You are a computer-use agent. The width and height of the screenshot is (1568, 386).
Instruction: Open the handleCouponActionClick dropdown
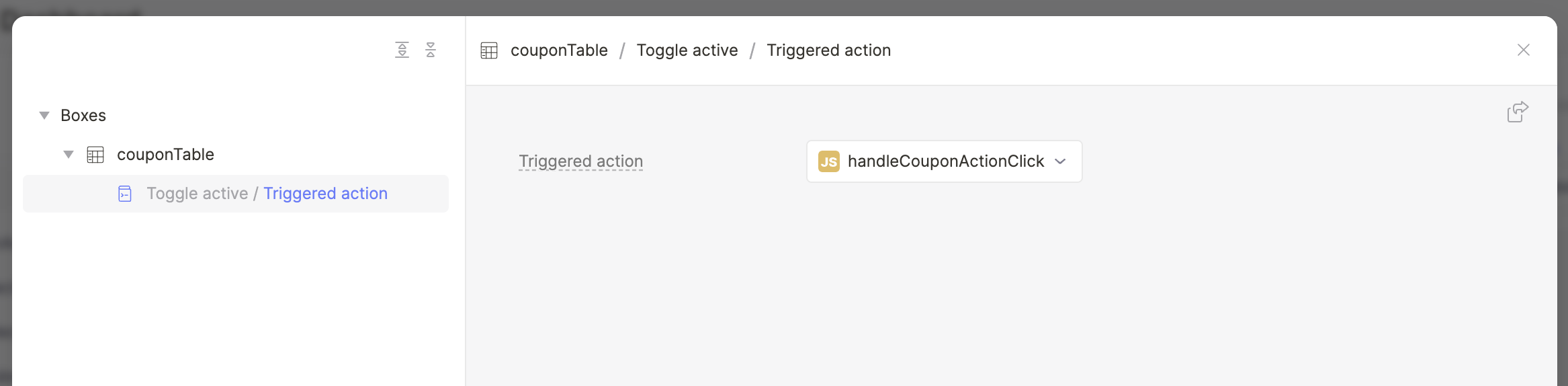point(945,161)
